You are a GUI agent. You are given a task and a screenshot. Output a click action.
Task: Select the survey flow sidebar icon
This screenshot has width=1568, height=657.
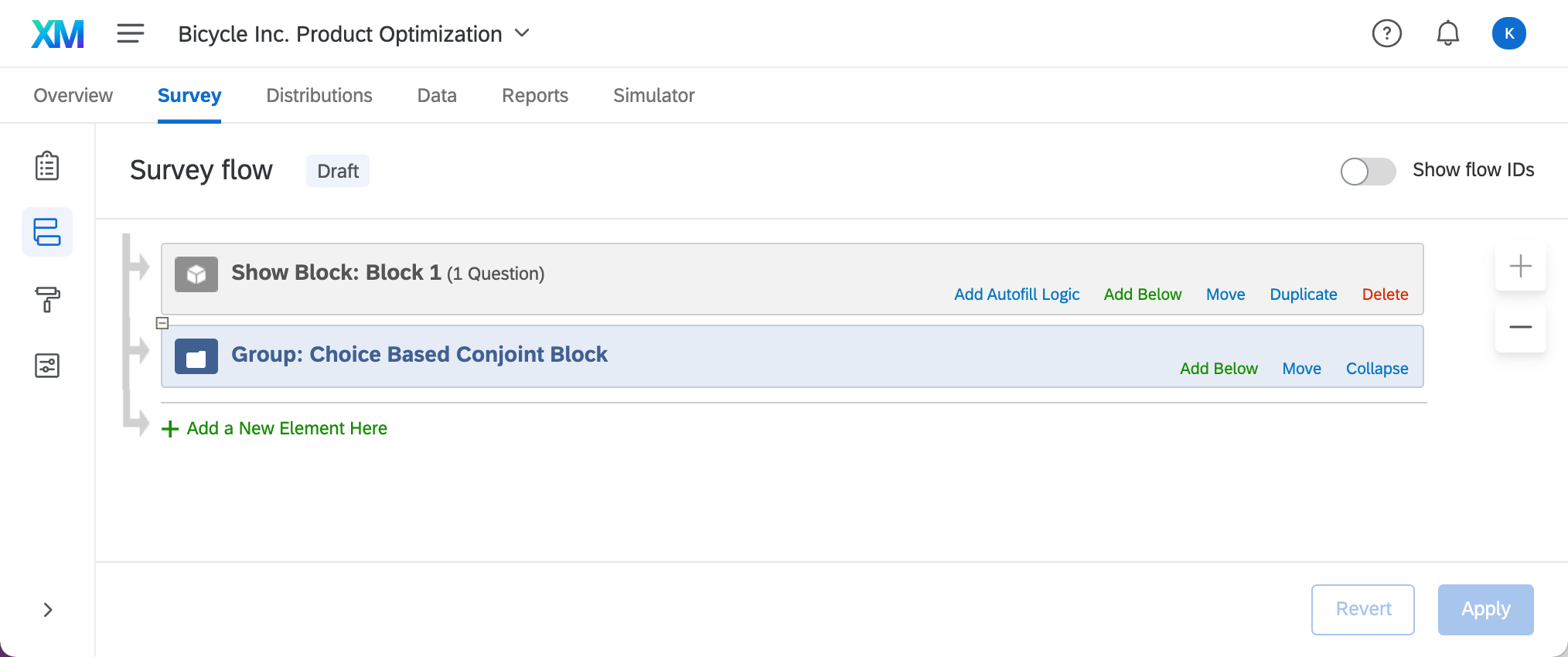pos(47,232)
